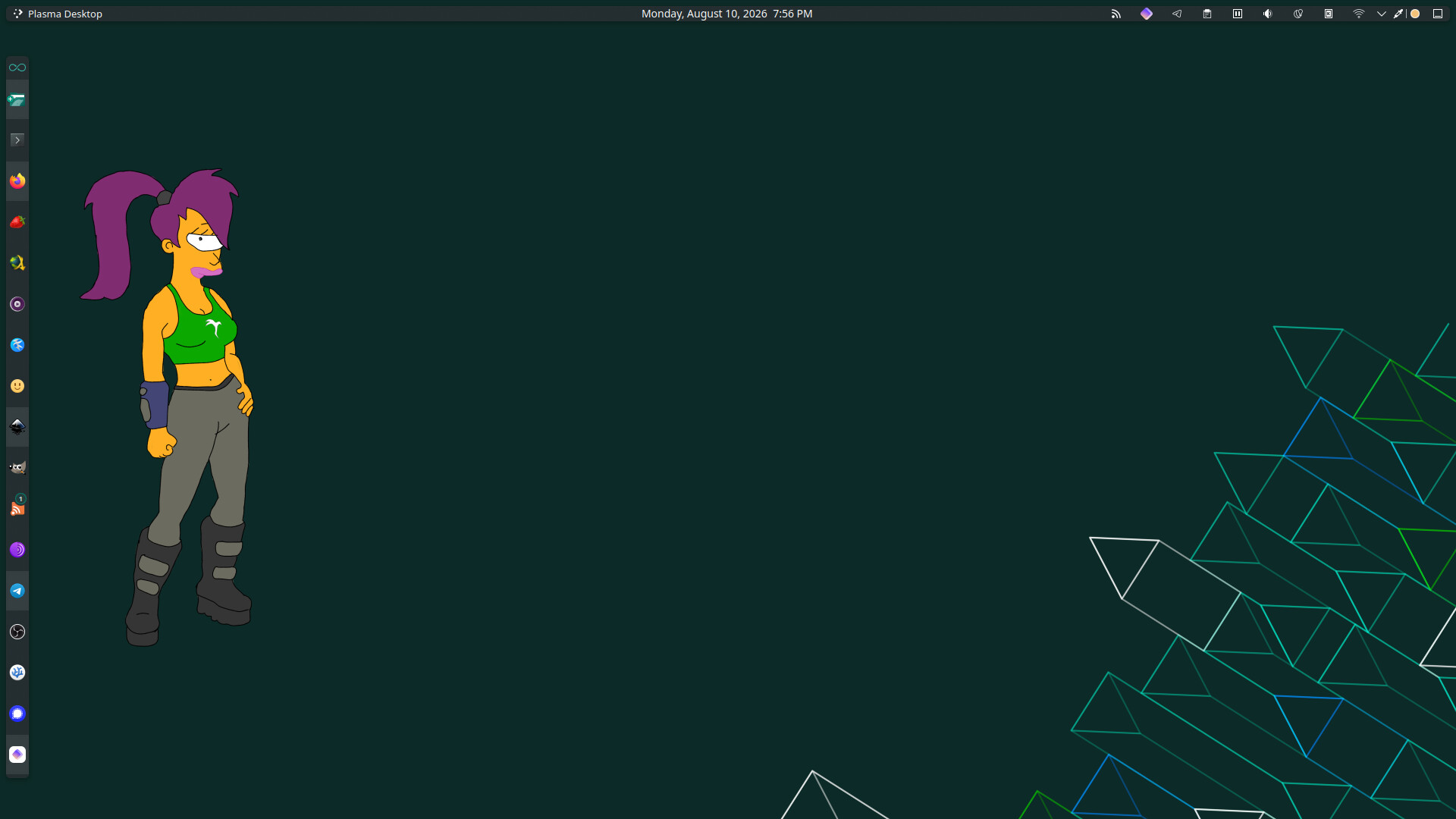Open the Wi-Fi network tray icon
Viewport: 1456px width, 819px height.
tap(1359, 14)
